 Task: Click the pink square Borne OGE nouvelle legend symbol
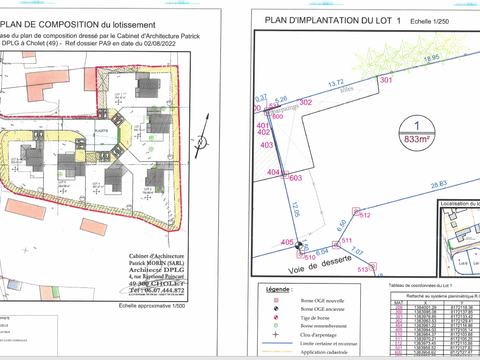click(x=276, y=300)
